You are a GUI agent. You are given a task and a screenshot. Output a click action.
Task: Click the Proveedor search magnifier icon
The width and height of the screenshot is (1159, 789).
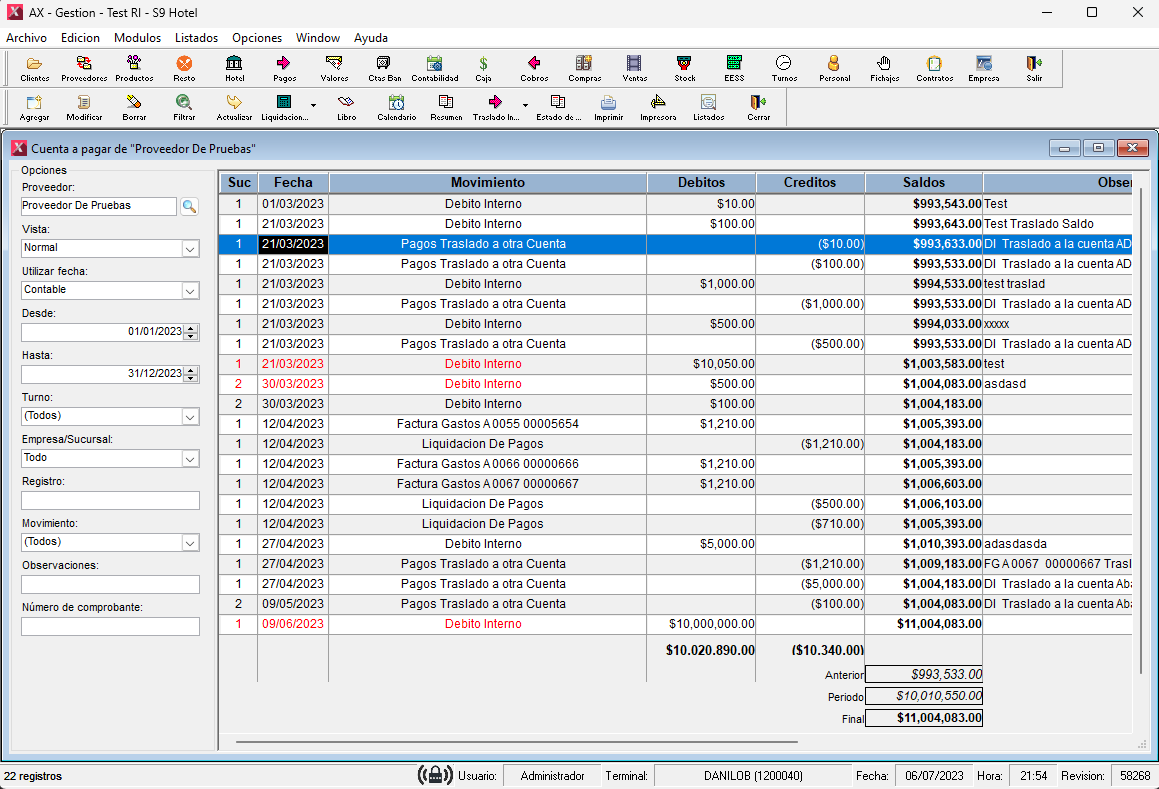(x=189, y=206)
